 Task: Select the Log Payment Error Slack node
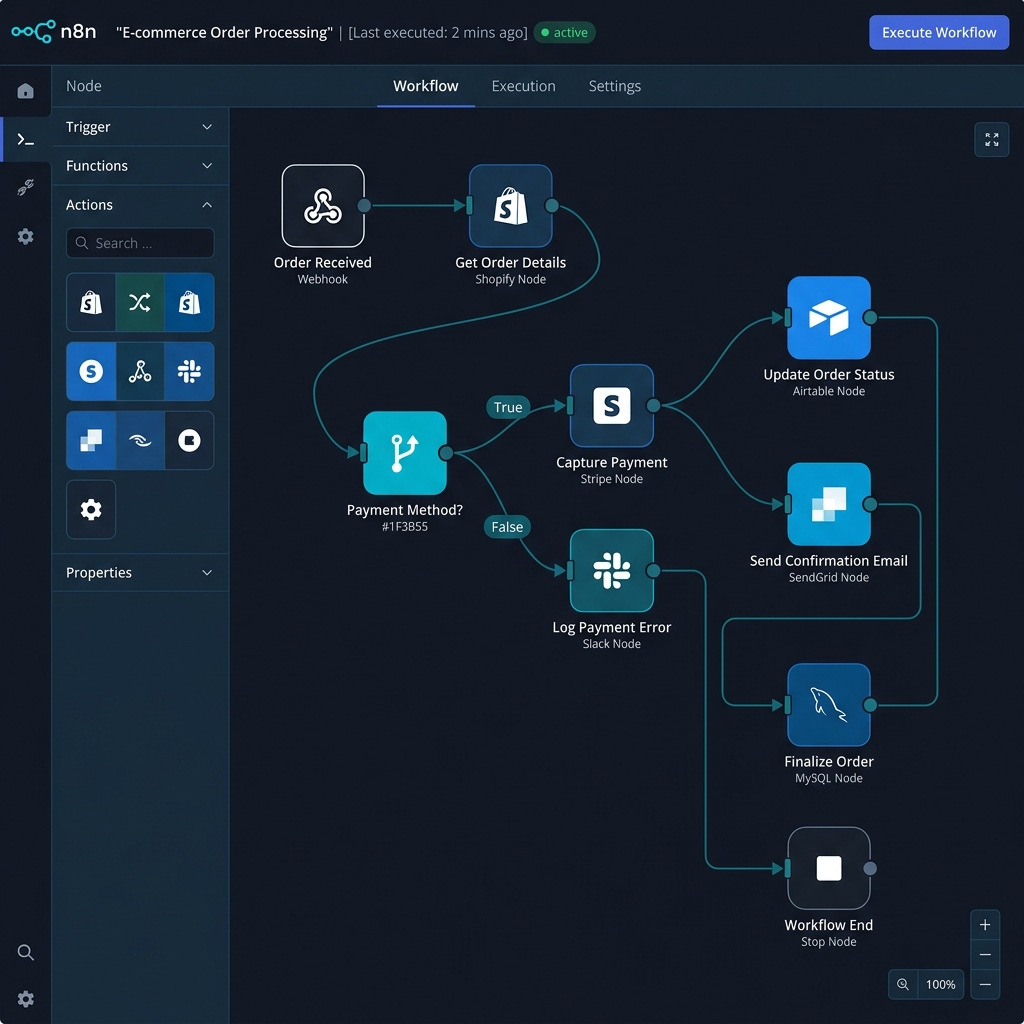point(611,571)
